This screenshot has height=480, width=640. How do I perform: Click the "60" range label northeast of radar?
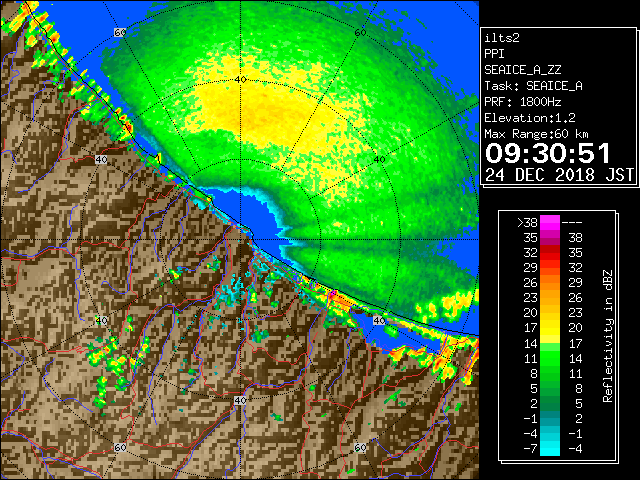tap(360, 33)
